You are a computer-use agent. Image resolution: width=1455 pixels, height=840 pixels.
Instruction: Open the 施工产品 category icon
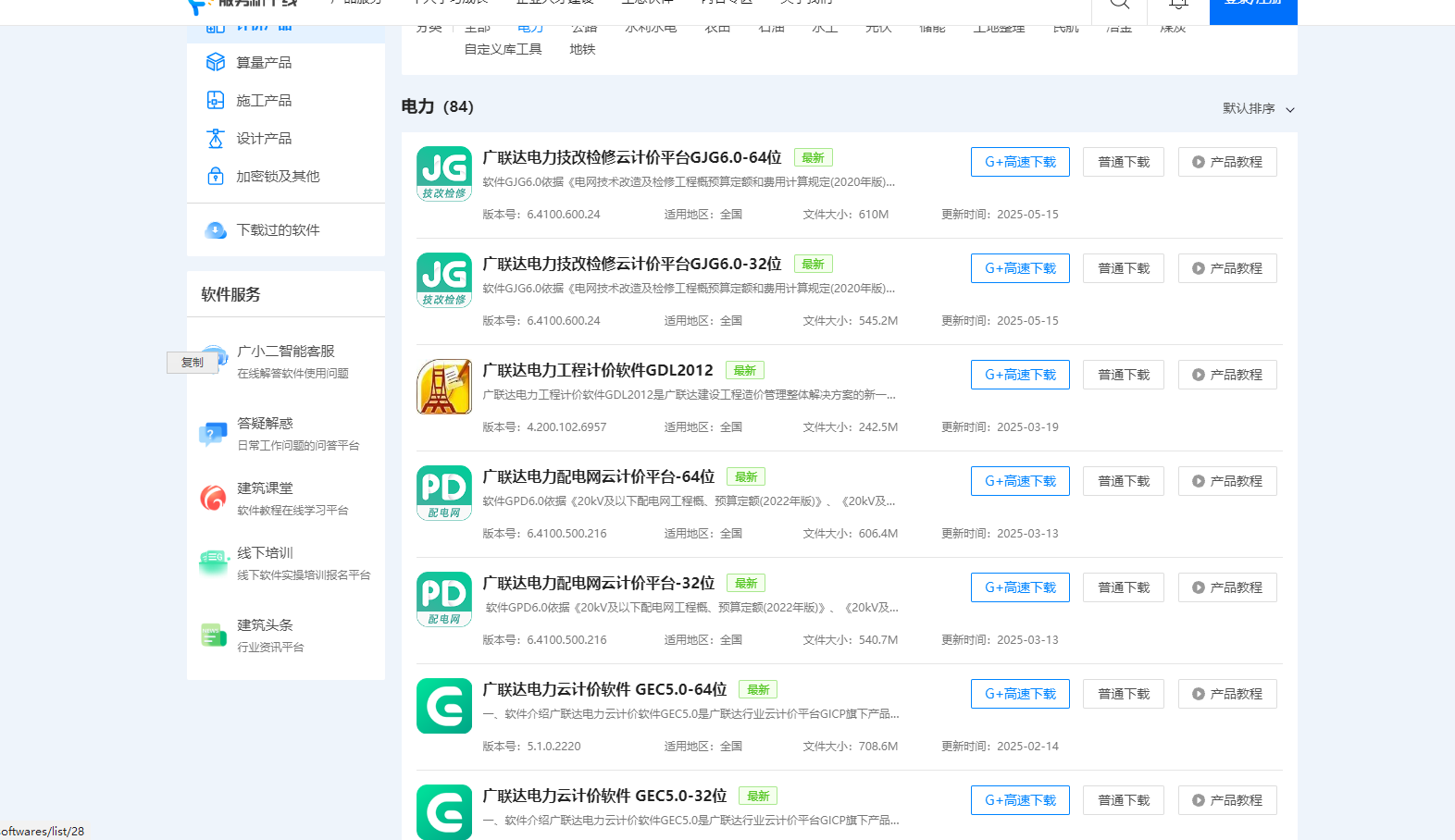[x=216, y=100]
